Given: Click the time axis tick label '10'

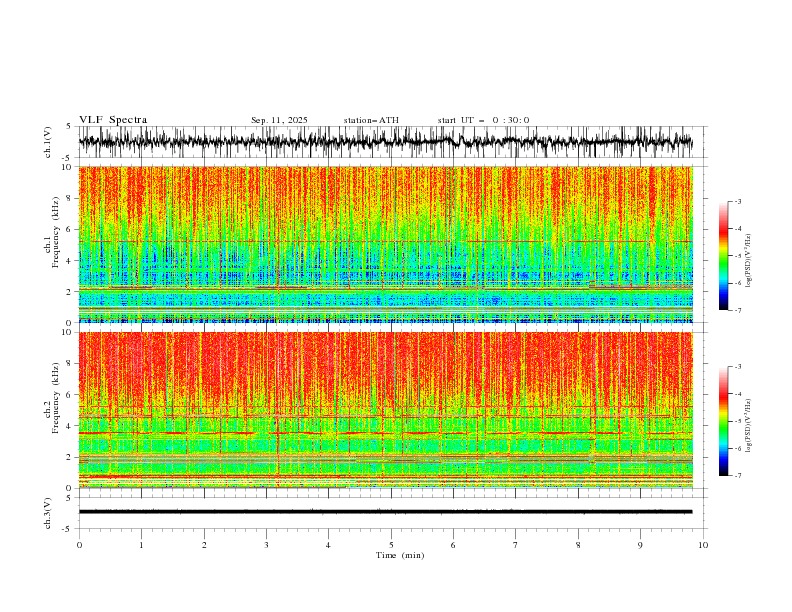Looking at the screenshot, I should click(x=703, y=545).
